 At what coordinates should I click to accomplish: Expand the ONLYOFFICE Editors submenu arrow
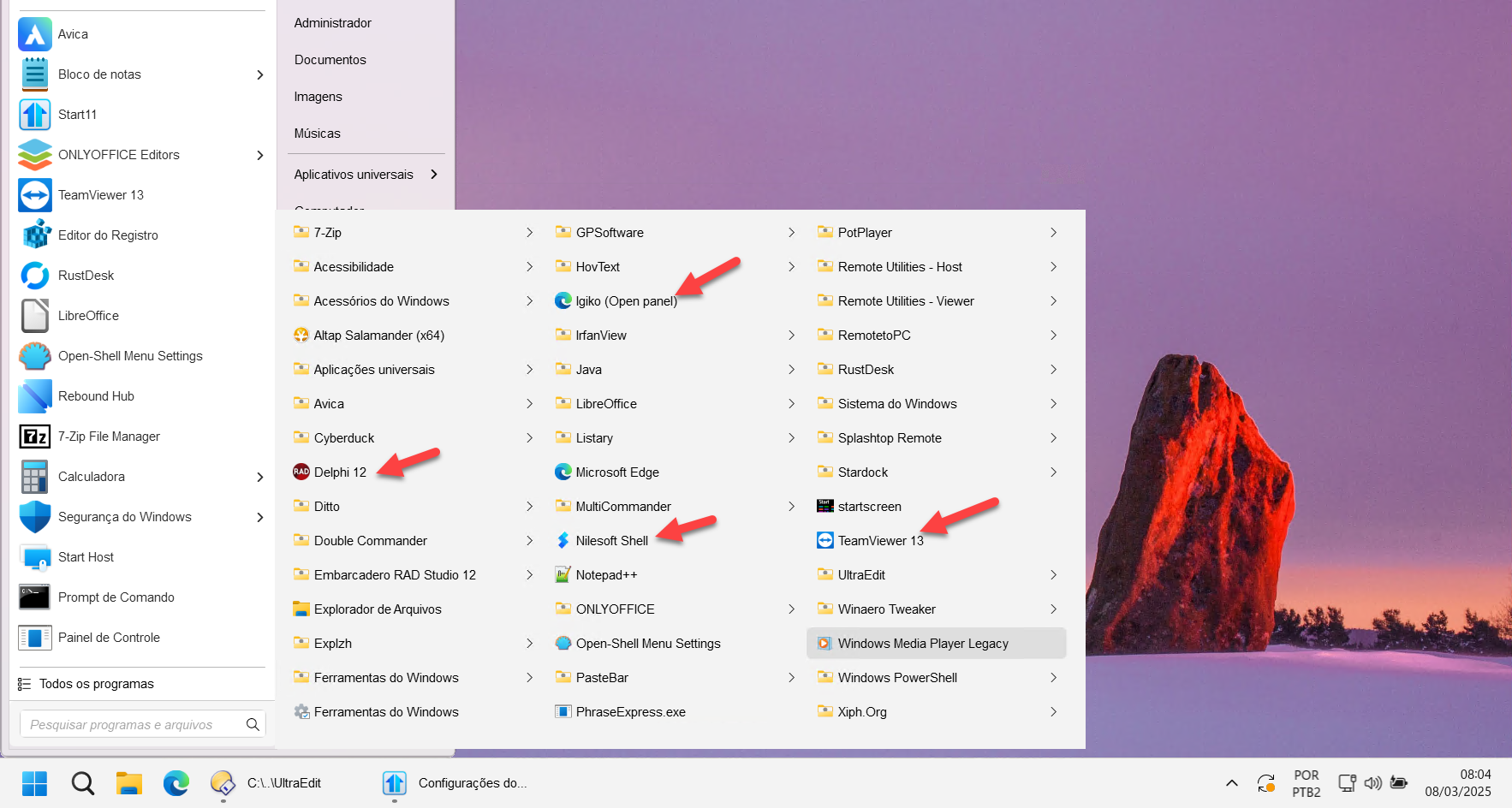260,155
